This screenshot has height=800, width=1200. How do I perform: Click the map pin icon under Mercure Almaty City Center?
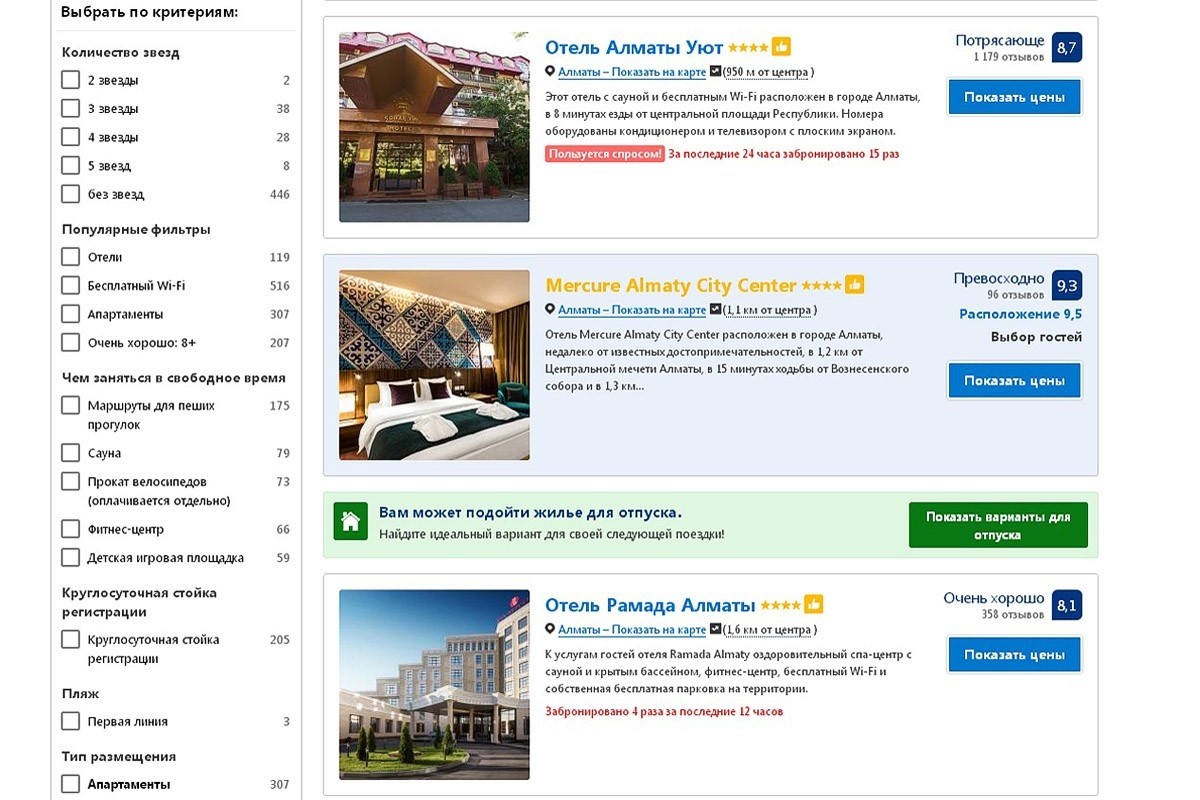550,310
